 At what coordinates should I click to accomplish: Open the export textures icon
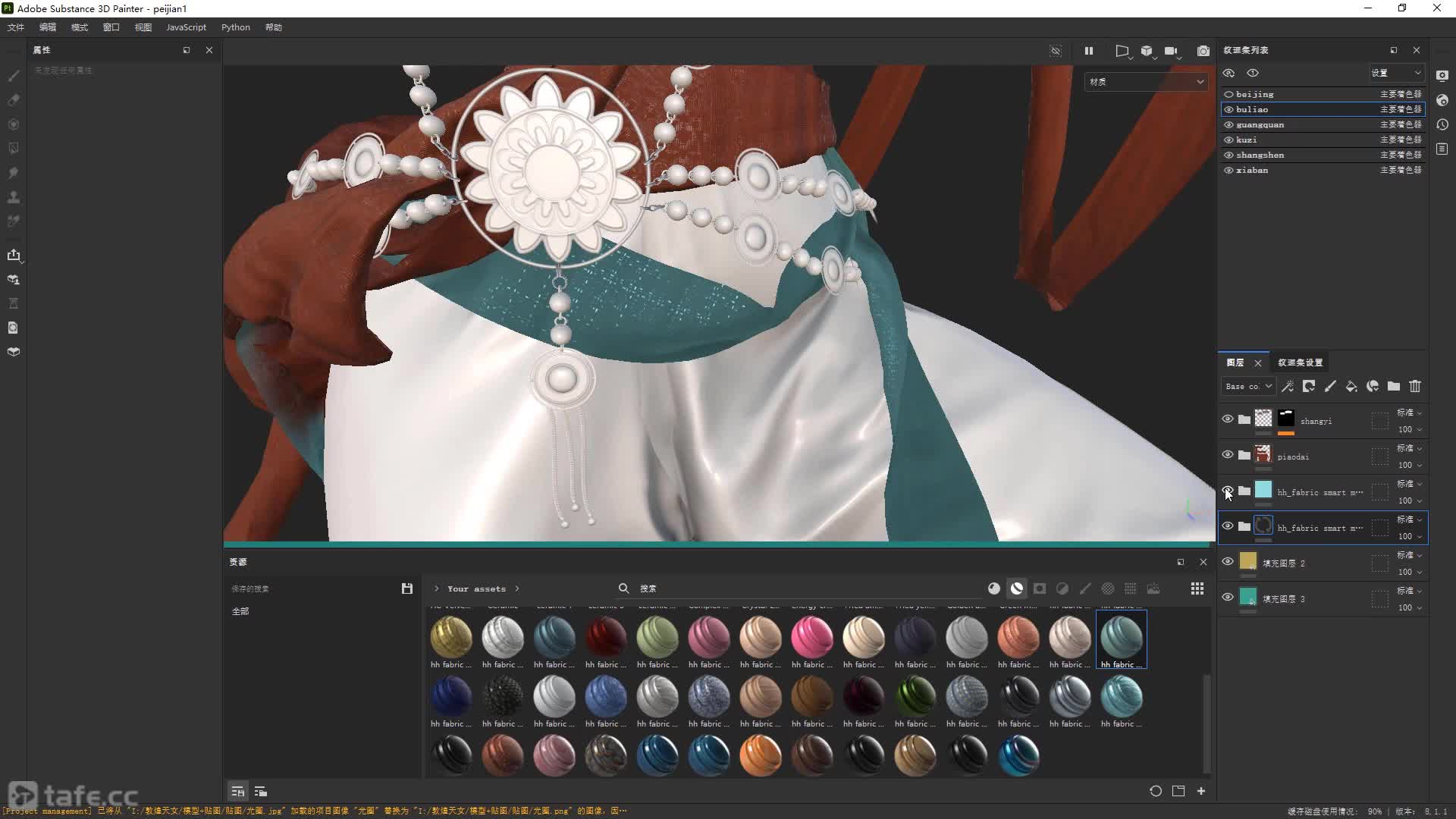point(14,256)
